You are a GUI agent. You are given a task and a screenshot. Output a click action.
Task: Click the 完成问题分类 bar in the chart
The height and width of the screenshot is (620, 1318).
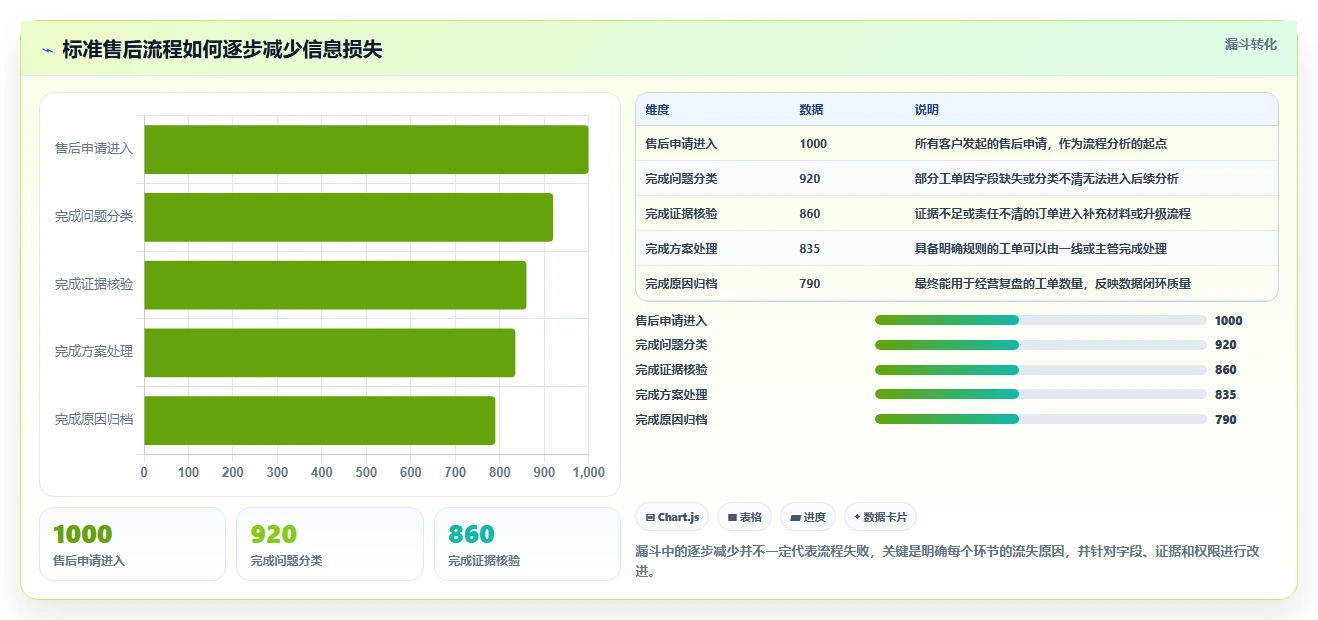click(x=348, y=217)
